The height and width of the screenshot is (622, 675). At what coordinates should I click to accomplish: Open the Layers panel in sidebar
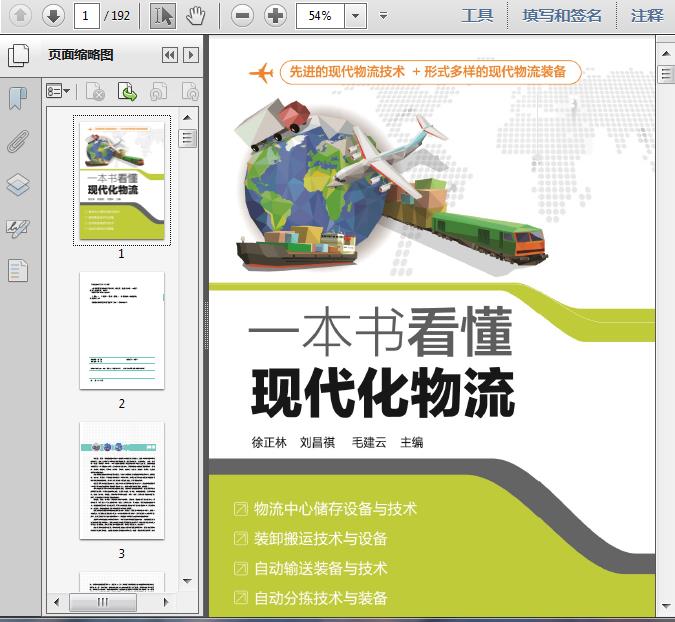[x=18, y=184]
